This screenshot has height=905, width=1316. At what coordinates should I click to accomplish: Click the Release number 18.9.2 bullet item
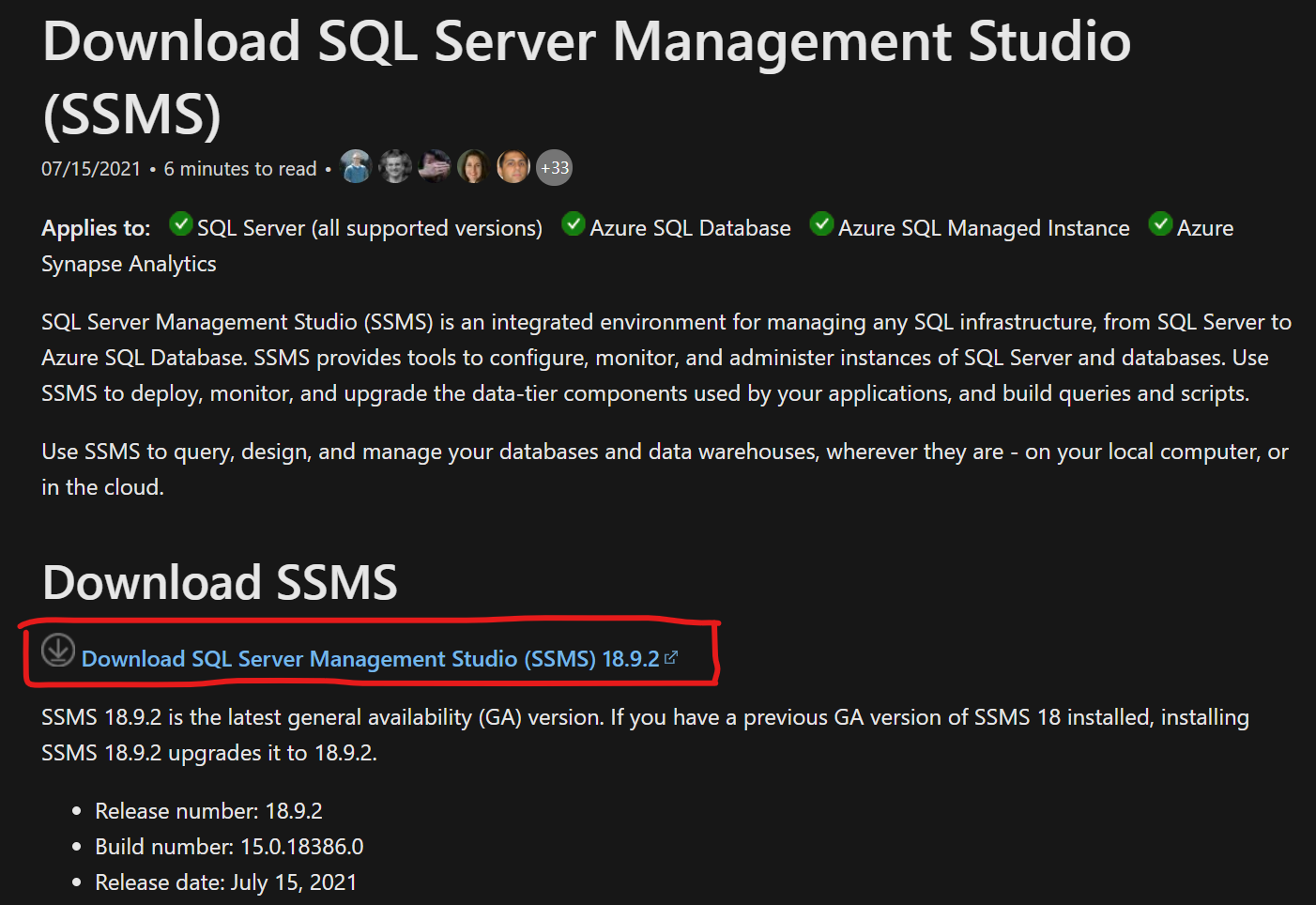coord(208,810)
